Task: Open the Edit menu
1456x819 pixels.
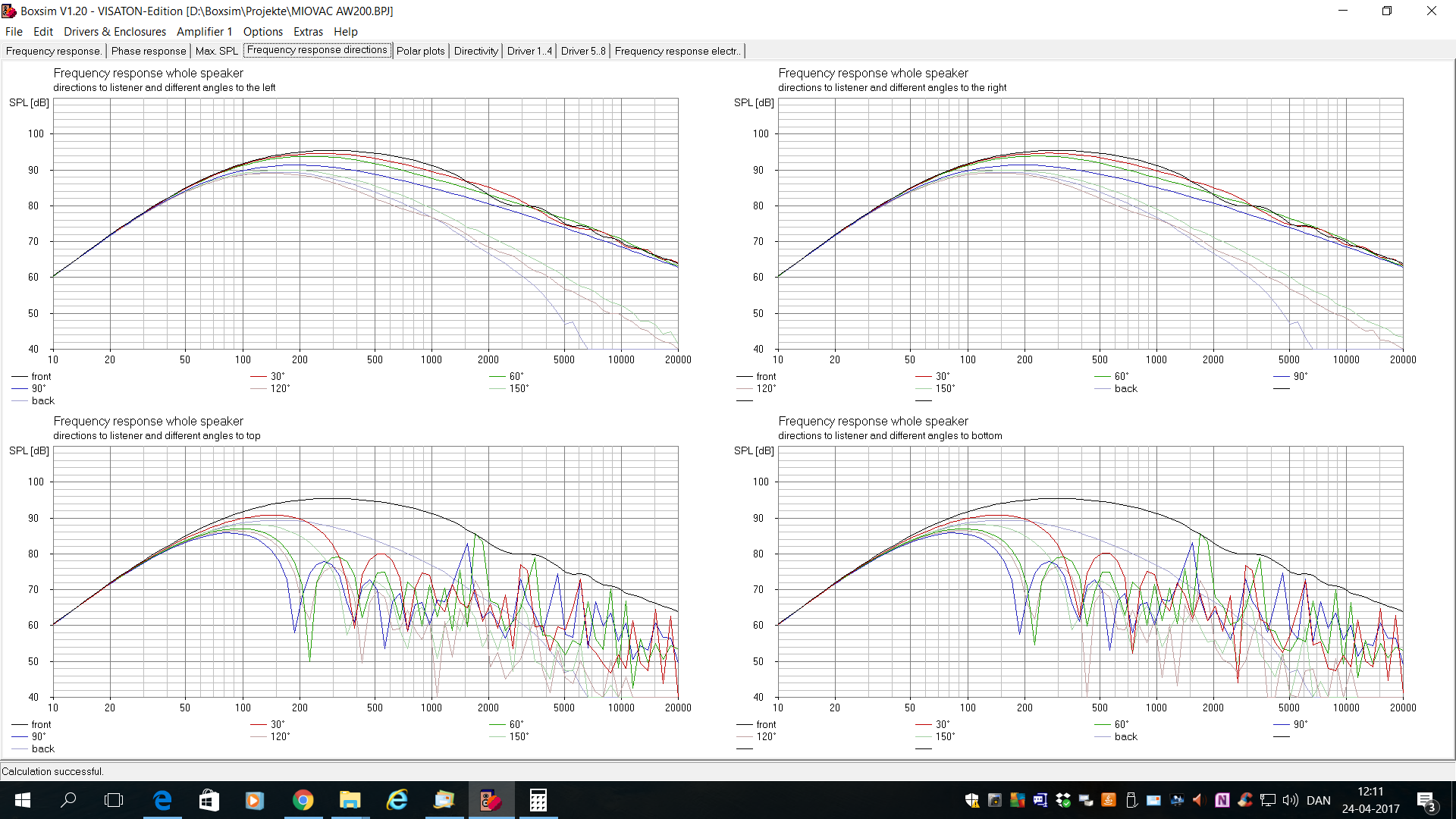Action: 43,31
